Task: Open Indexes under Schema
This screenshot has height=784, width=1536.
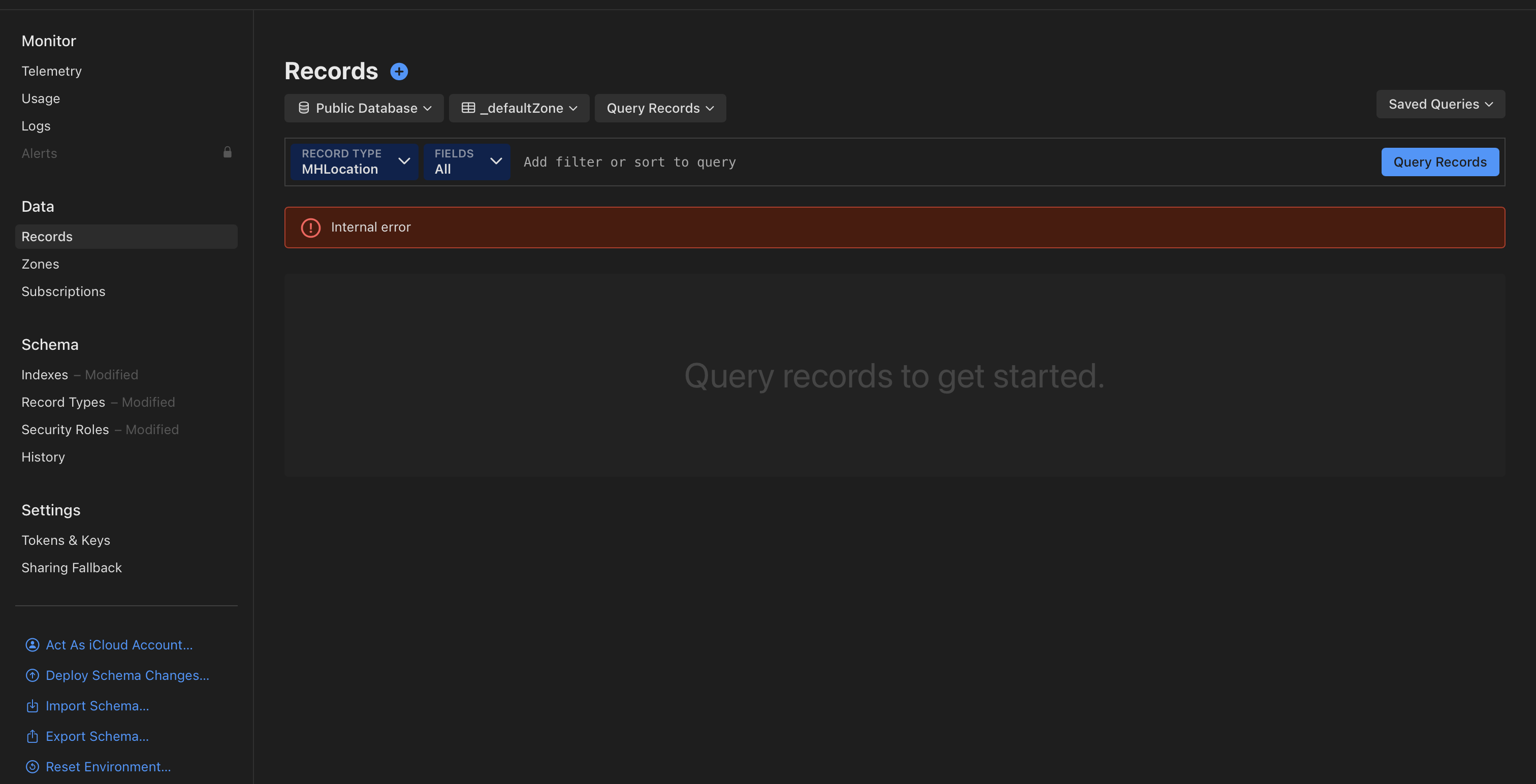Action: click(x=45, y=374)
